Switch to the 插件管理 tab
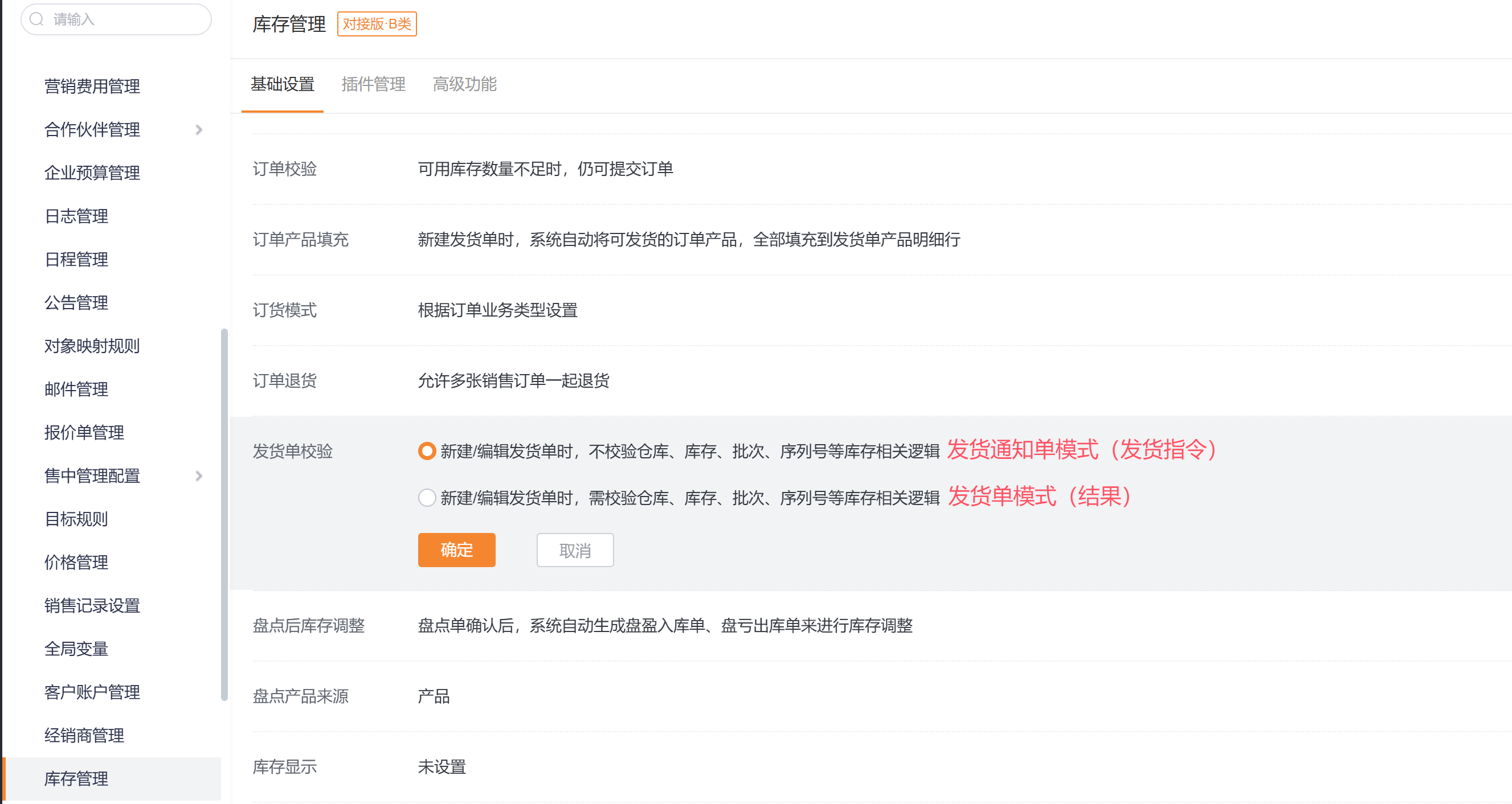Screen dimensions: 1512x804 [373, 84]
